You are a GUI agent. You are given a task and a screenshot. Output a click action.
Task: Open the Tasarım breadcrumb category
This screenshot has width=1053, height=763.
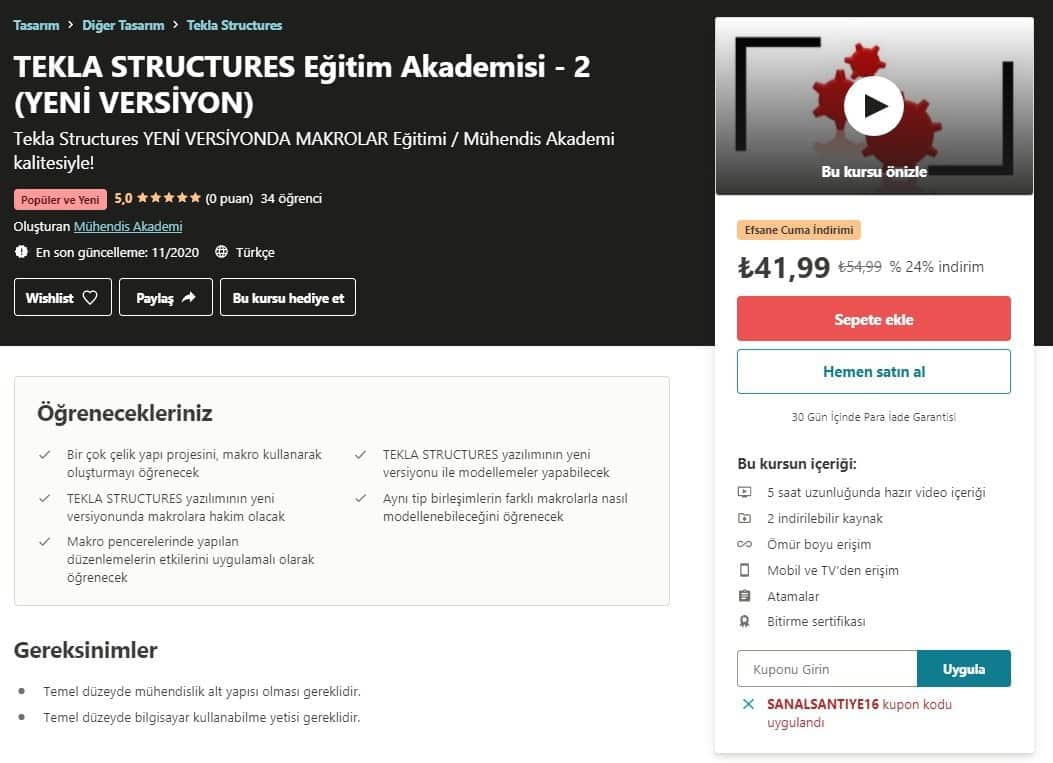[36, 25]
